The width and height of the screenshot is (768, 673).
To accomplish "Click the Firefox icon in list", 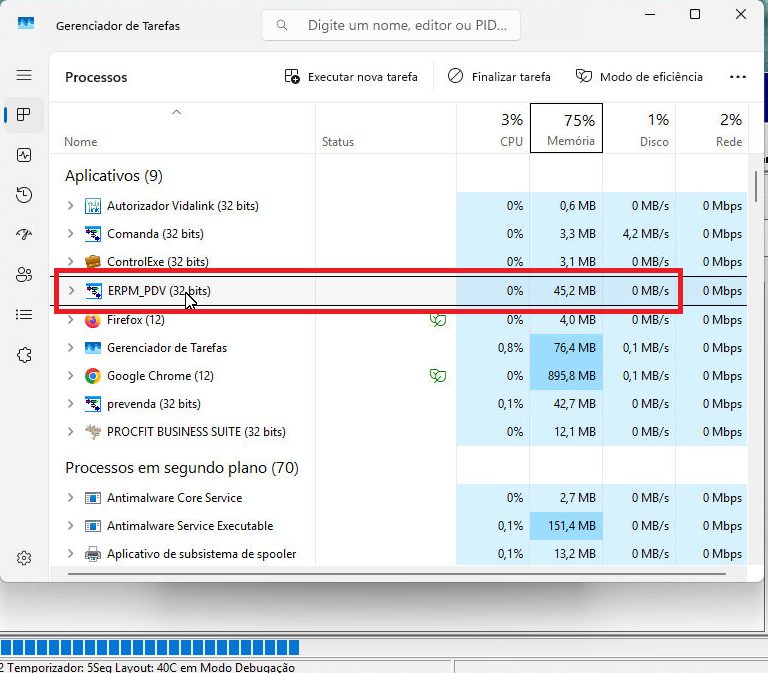I will pyautogui.click(x=93, y=320).
